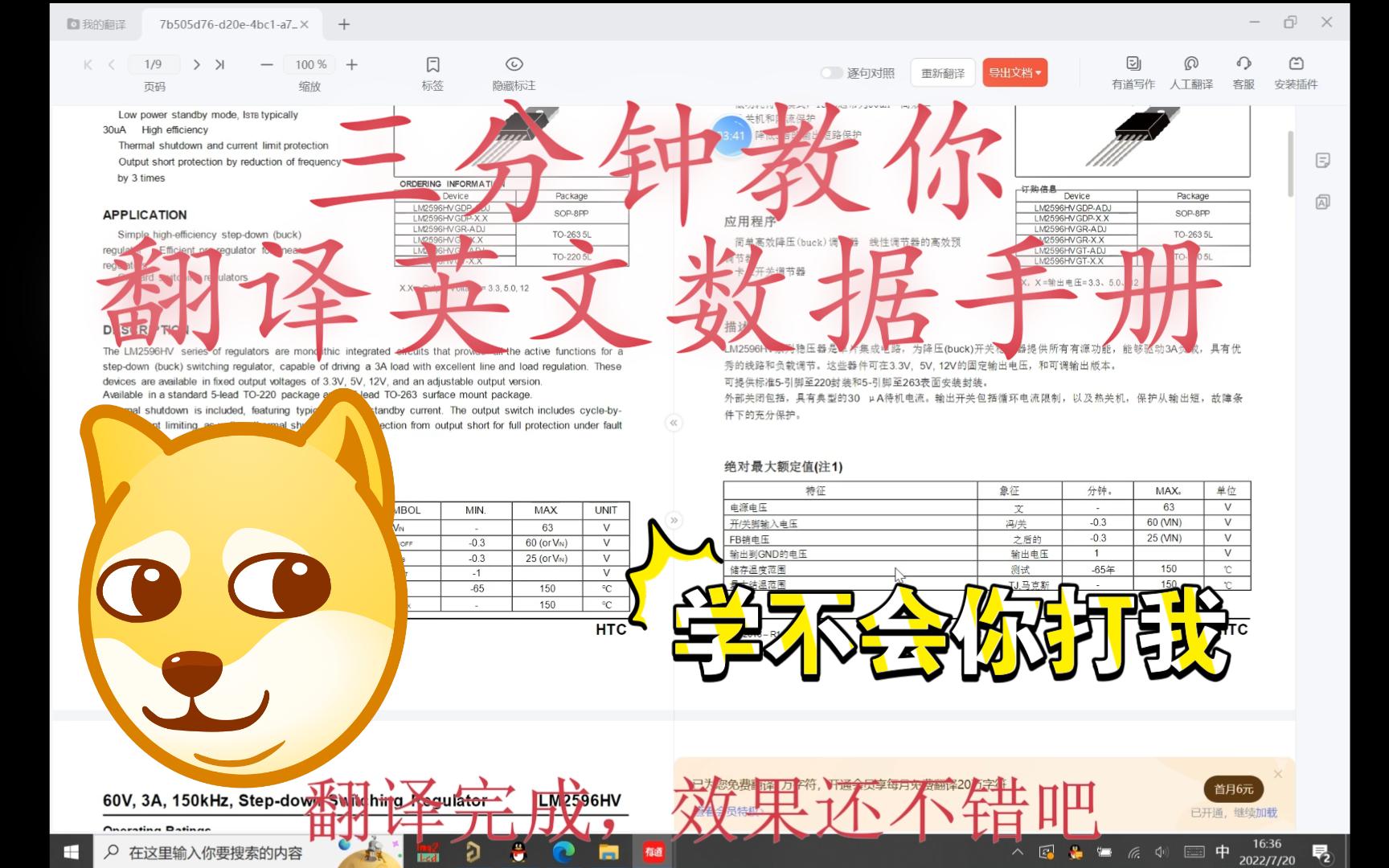This screenshot has height=868, width=1389.
Task: Click the 继续加载 link
Action: tap(1256, 813)
